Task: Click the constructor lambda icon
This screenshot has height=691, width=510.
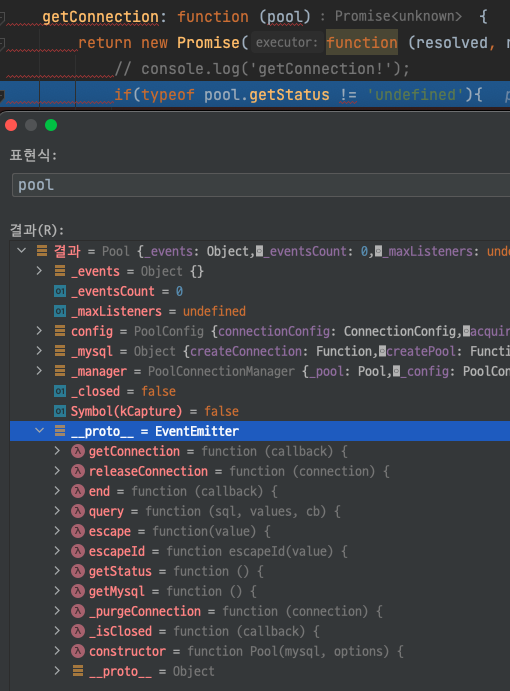Action: pyautogui.click(x=78, y=651)
